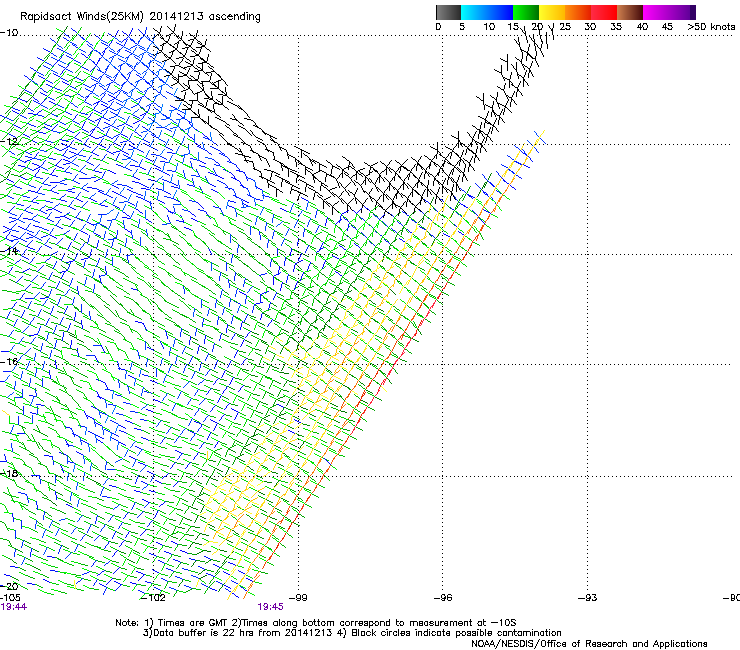Click the yellow 20–25 knots color bar segment
Viewport: 740px width, 650px height.
click(552, 12)
